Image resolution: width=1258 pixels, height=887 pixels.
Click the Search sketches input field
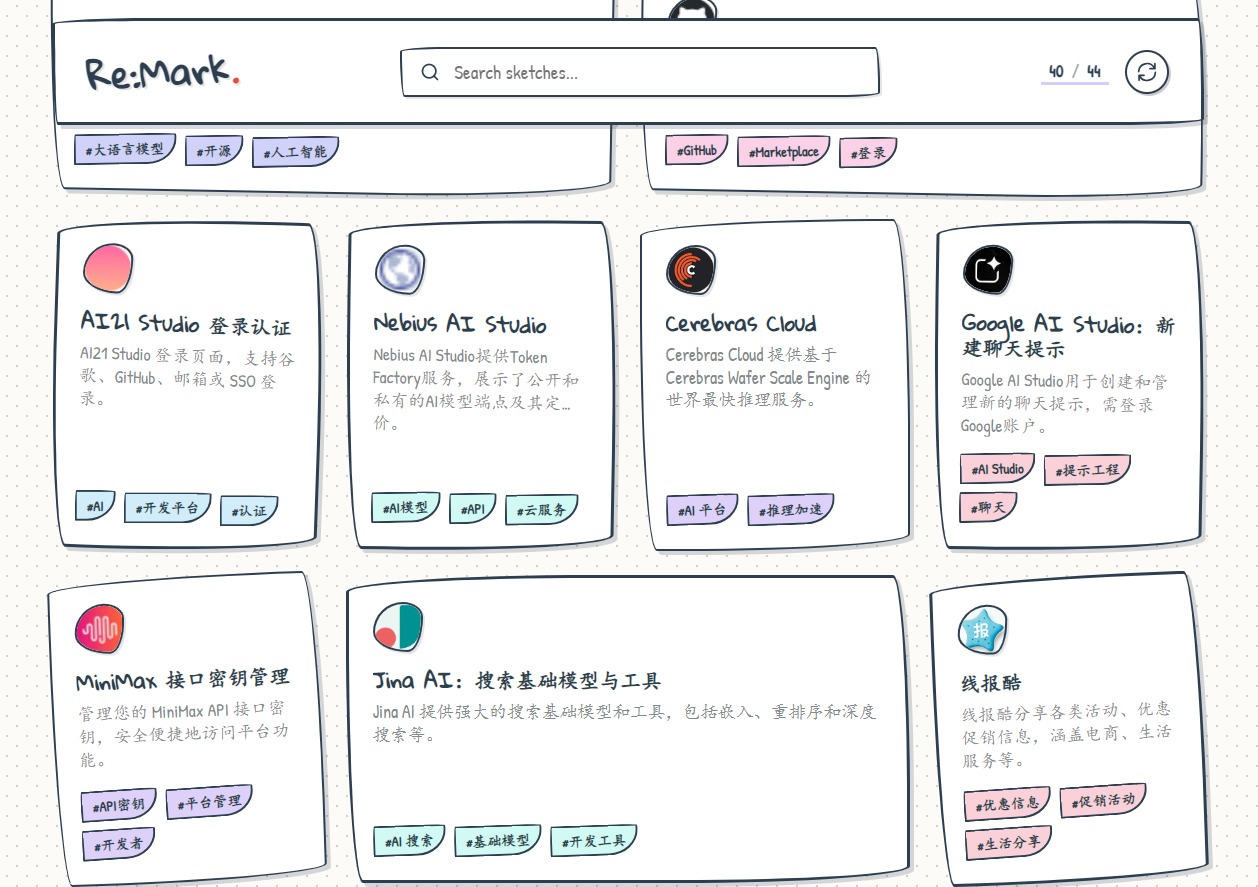[640, 72]
